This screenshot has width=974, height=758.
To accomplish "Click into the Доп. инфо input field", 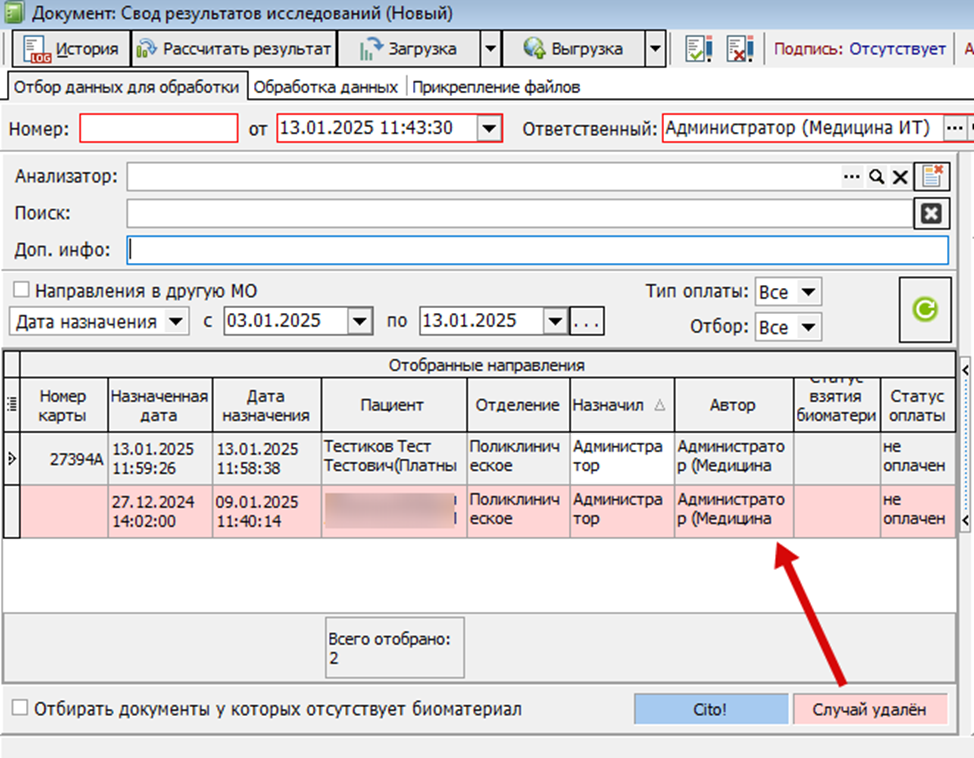I will point(537,249).
